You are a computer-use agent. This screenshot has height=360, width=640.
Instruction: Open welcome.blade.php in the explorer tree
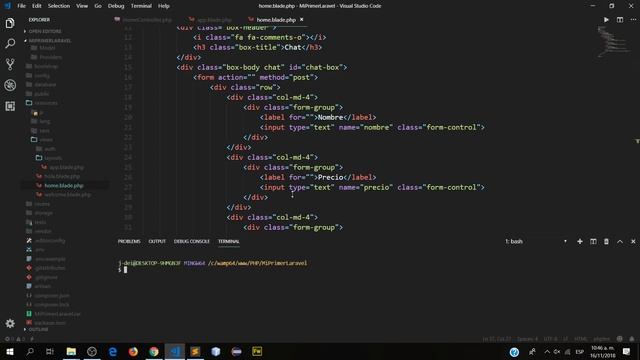point(67,195)
